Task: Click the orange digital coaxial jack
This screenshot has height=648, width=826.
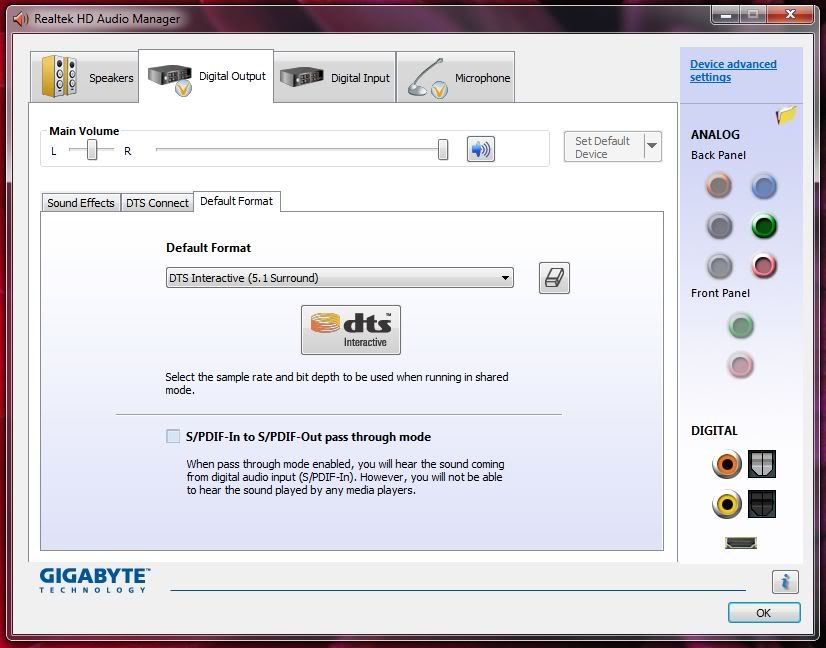Action: coord(727,464)
